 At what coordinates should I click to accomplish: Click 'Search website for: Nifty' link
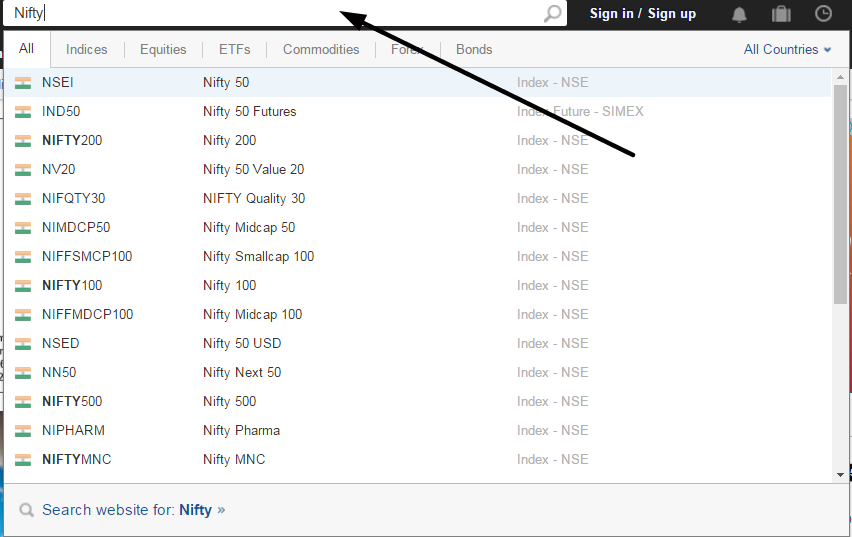click(x=133, y=510)
